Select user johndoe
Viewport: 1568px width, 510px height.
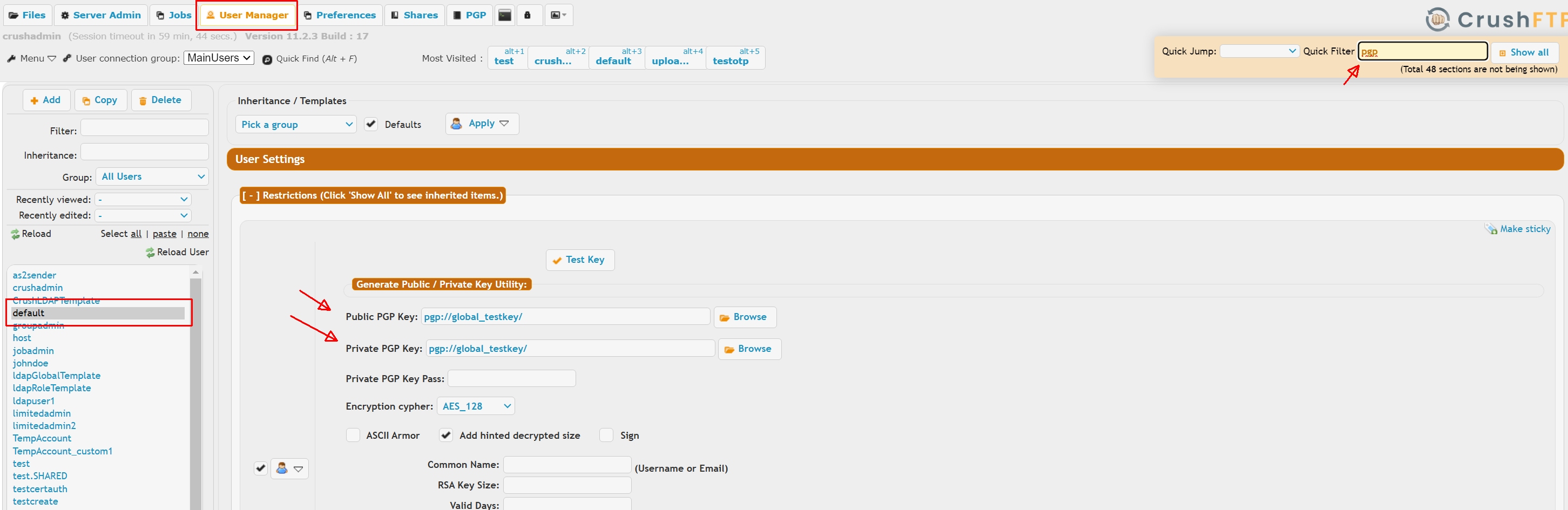pyautogui.click(x=30, y=363)
